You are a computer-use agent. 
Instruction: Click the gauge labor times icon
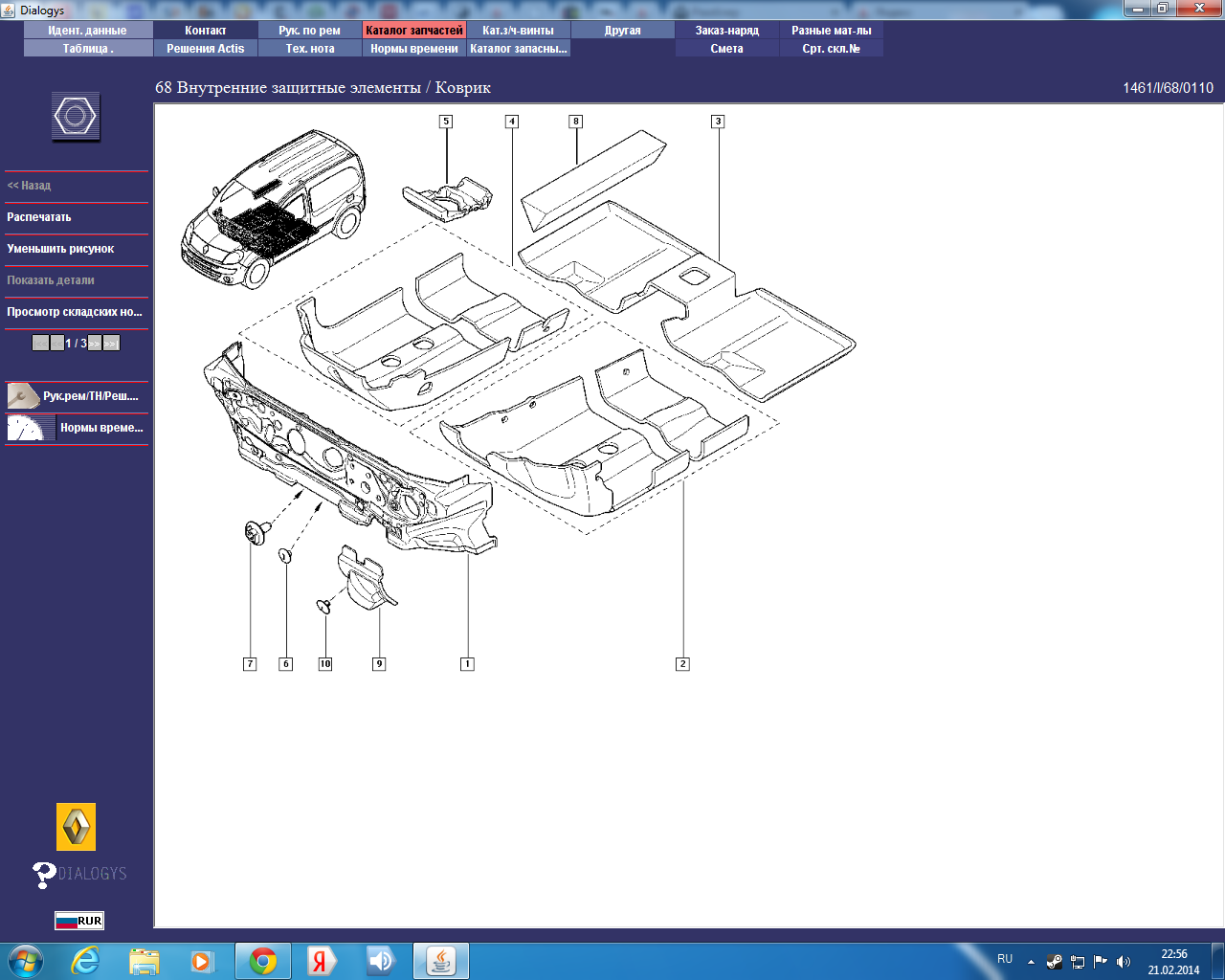click(31, 428)
